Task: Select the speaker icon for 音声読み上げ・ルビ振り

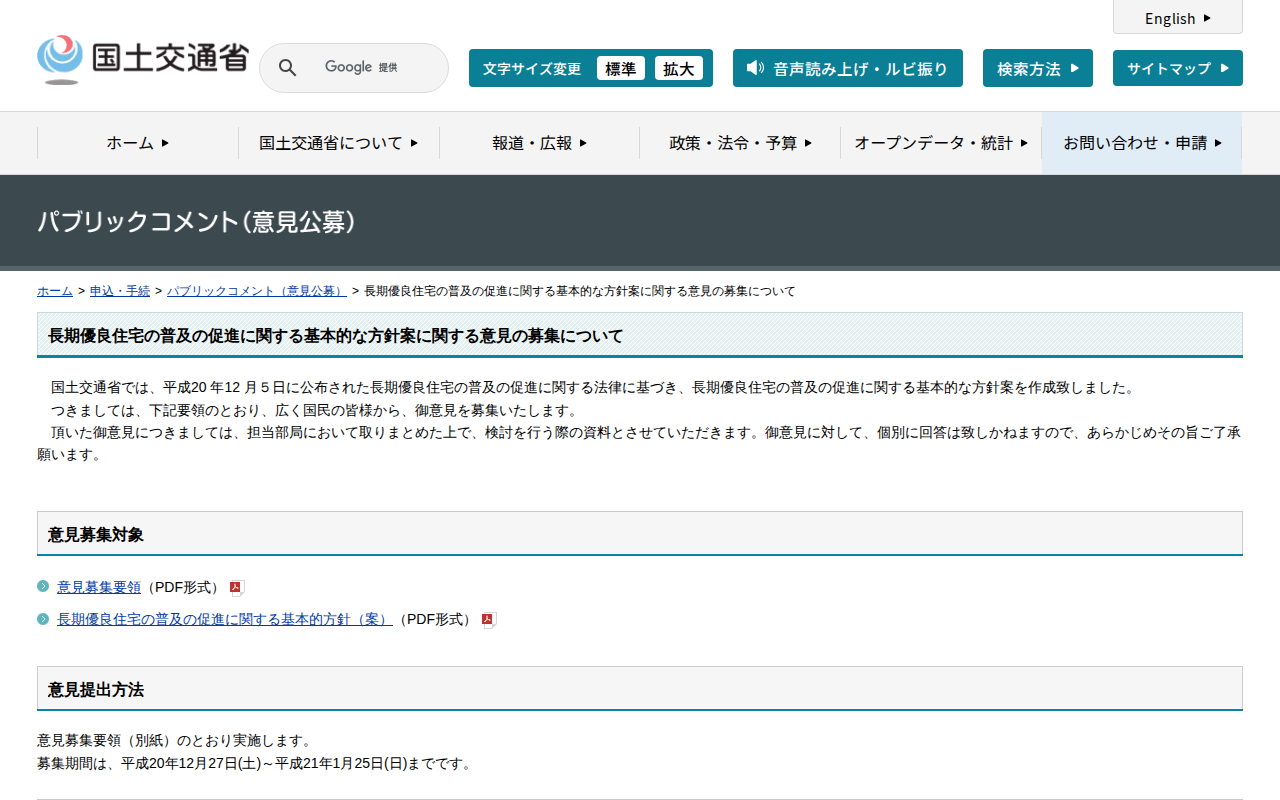Action: 755,68
